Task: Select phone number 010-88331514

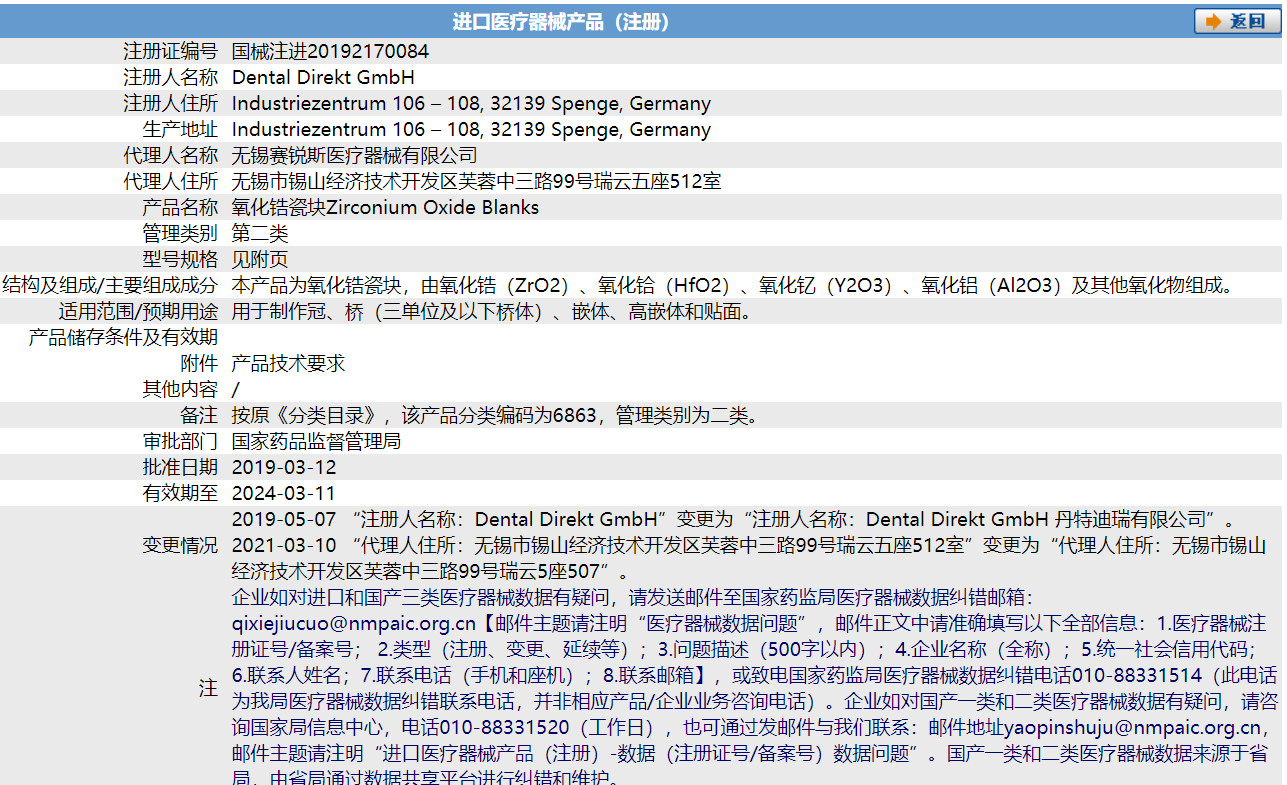Action: point(1137,675)
